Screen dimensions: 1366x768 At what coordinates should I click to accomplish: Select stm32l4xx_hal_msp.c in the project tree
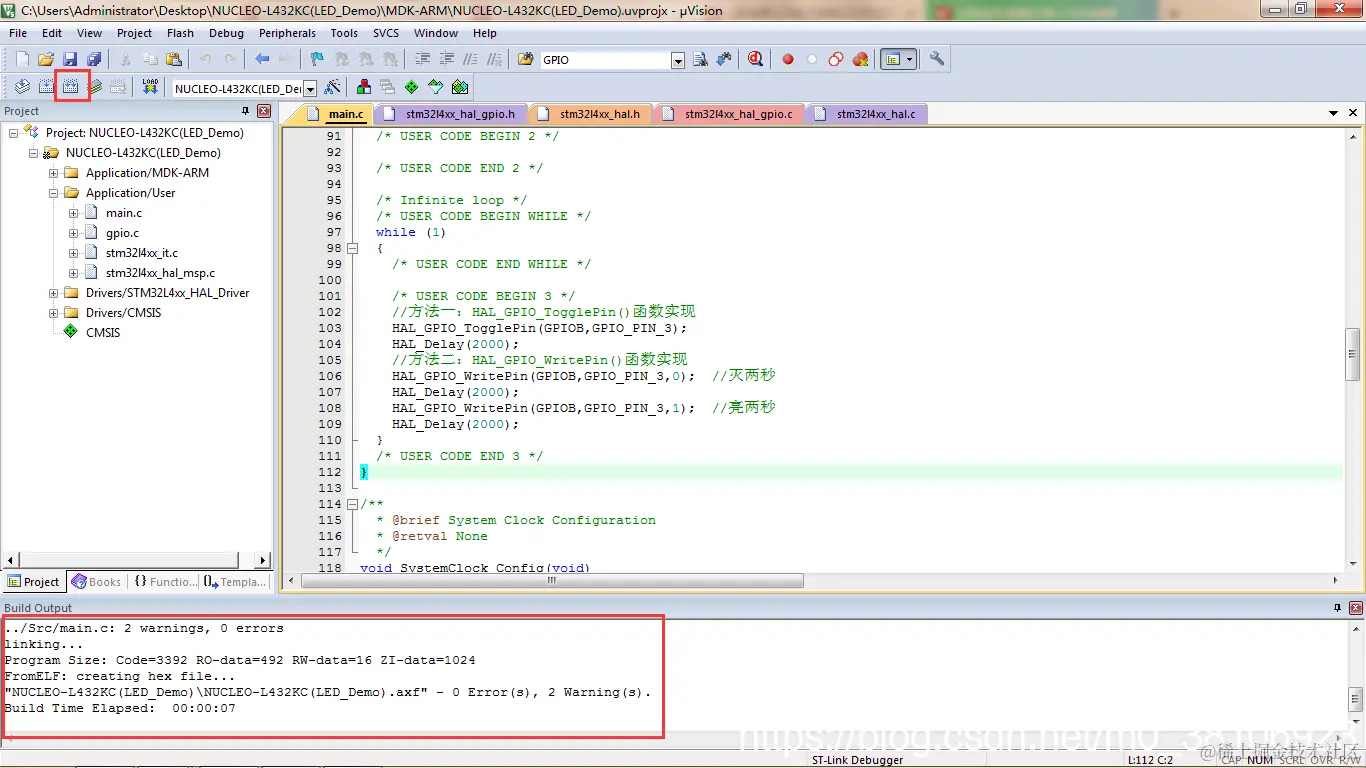[x=160, y=273]
